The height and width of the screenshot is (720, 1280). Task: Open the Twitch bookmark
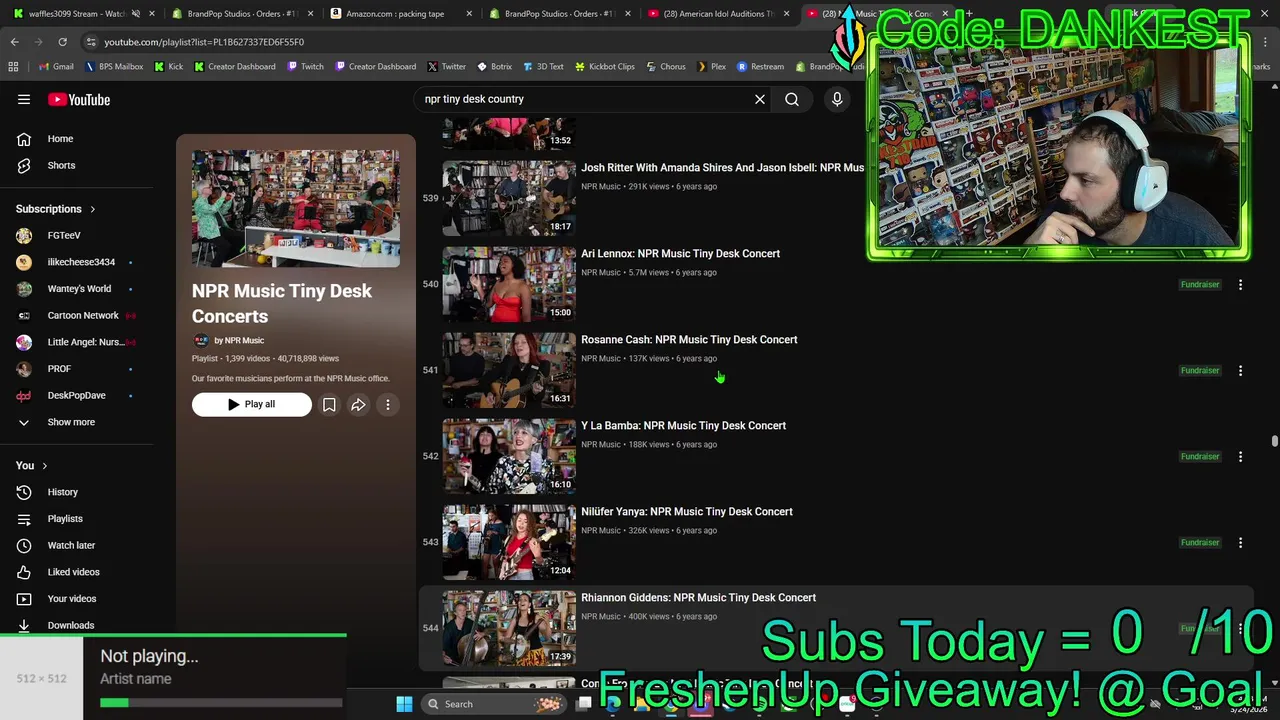click(x=306, y=67)
